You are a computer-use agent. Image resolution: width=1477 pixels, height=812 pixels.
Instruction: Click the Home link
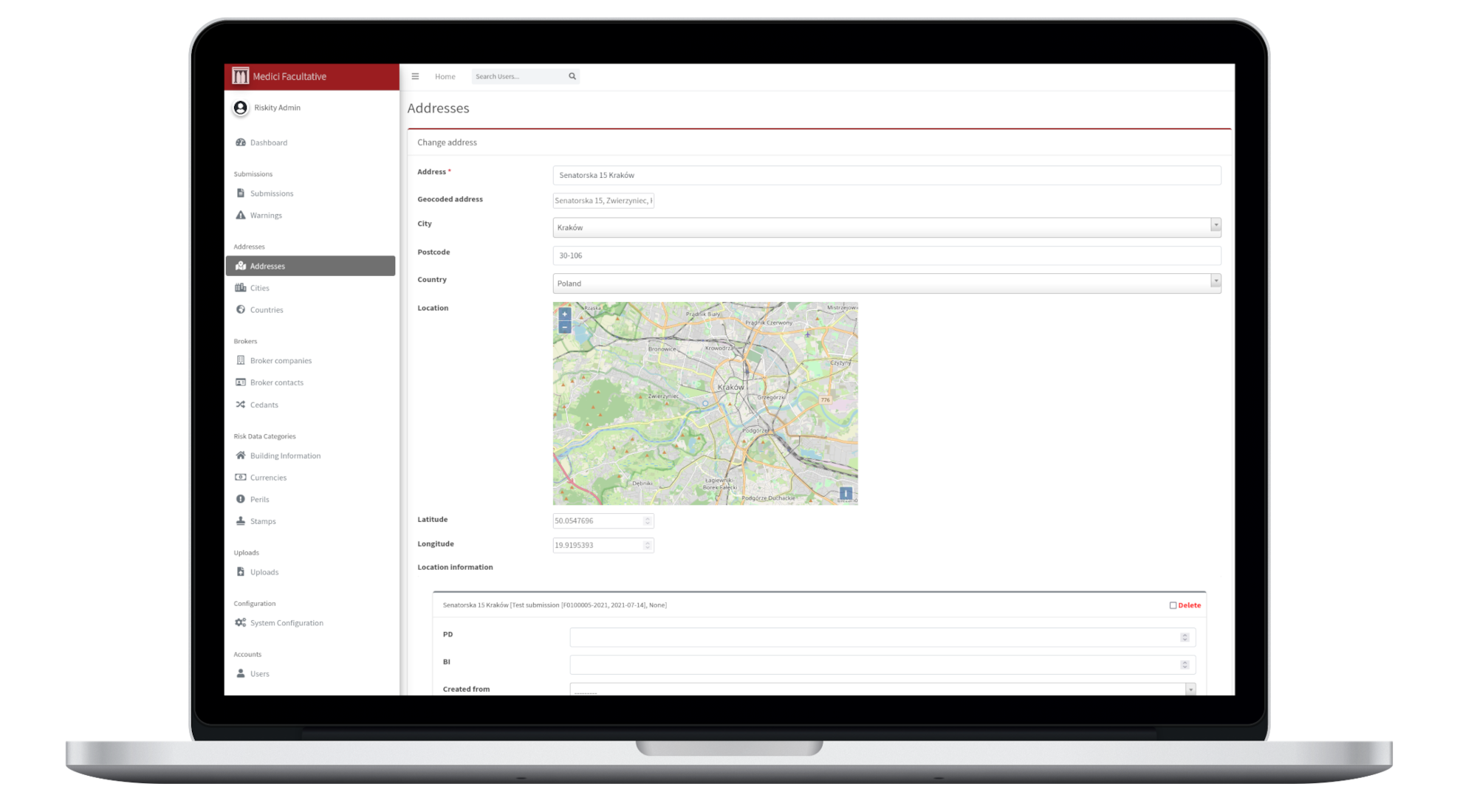click(445, 77)
